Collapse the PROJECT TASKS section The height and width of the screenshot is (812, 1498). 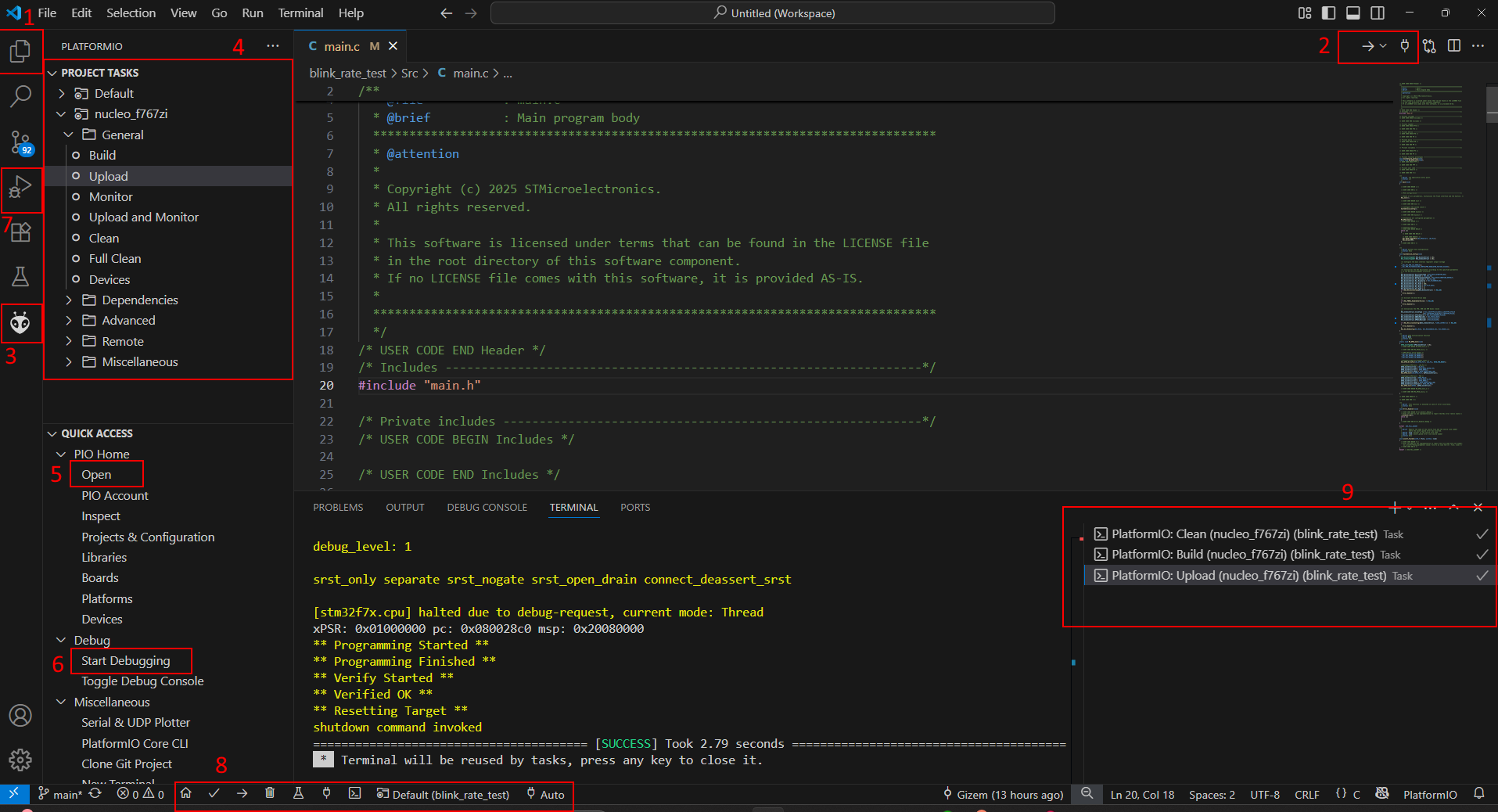(52, 73)
